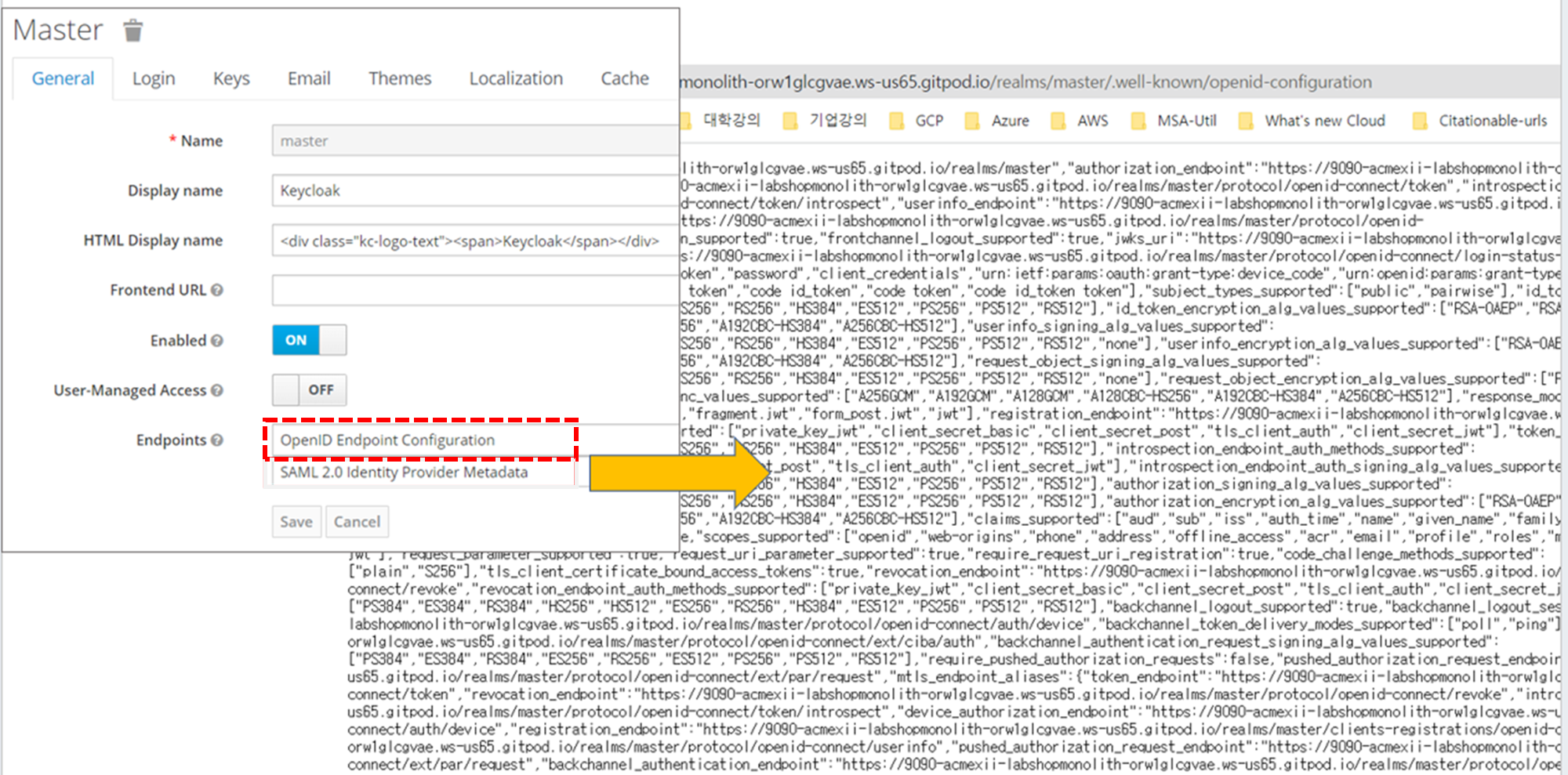Show help tooltip for User-Managed Access
This screenshot has width=1568, height=775.
[x=217, y=390]
